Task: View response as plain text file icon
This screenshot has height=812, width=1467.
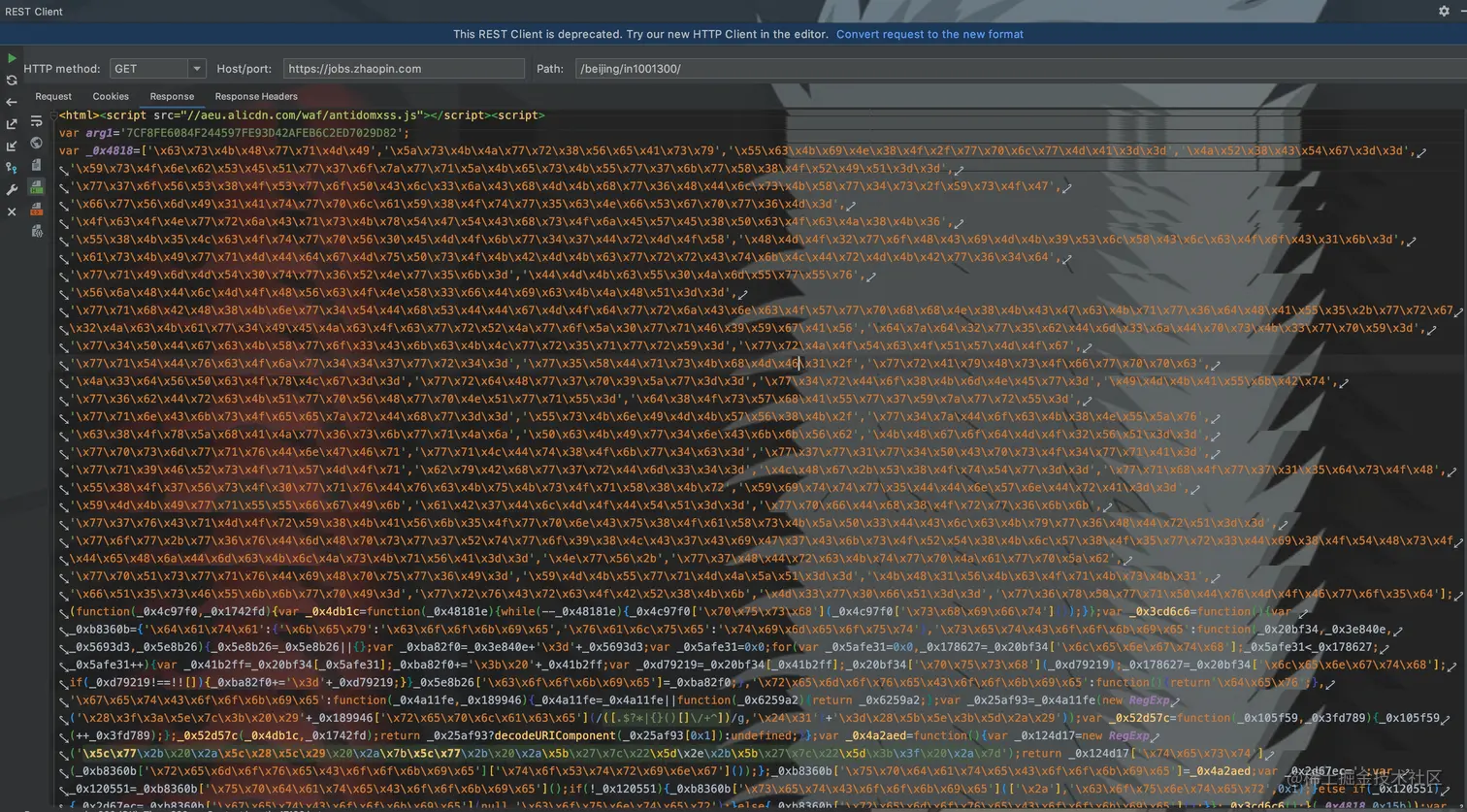Action: pos(36,165)
